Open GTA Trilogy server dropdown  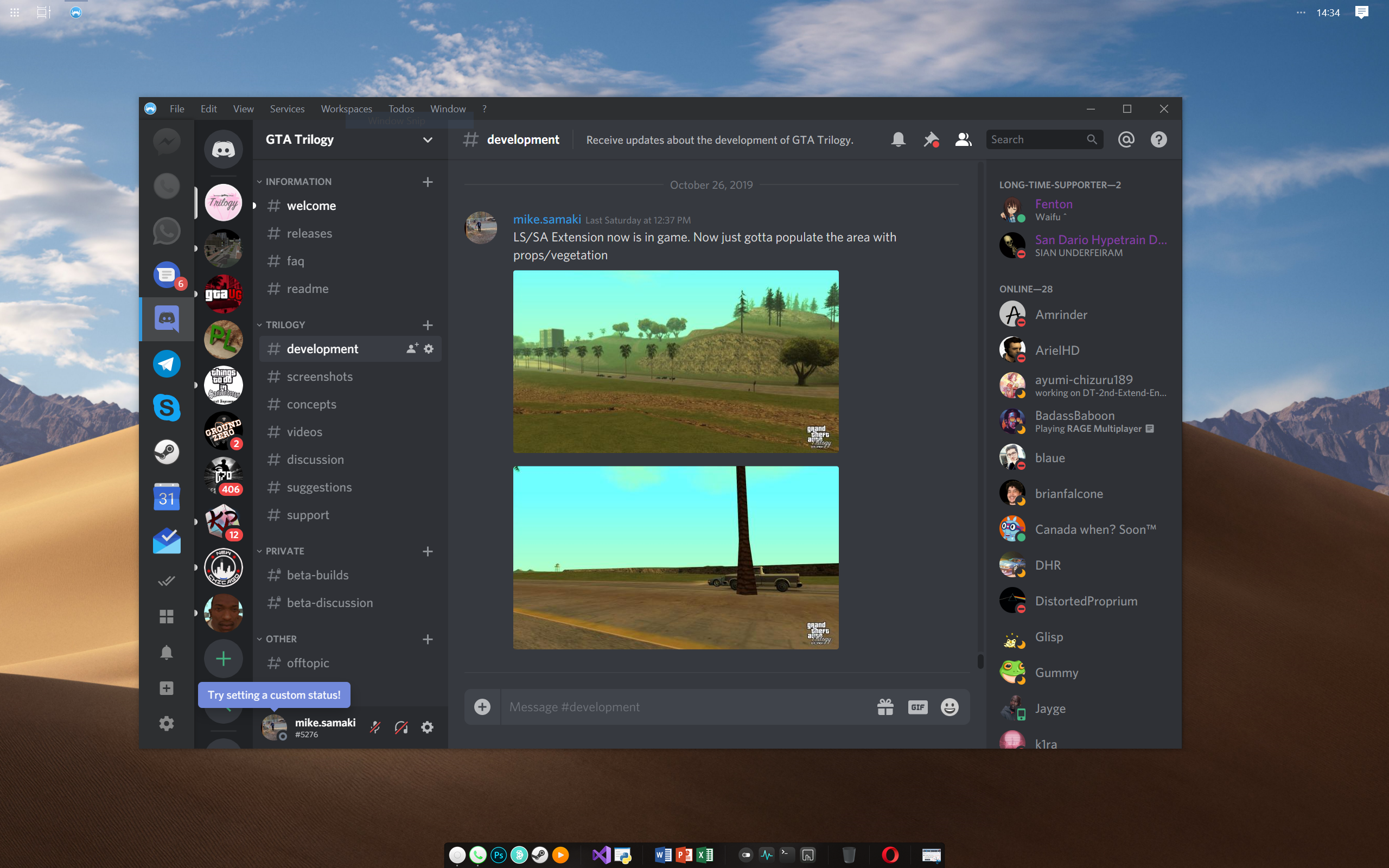coord(427,139)
